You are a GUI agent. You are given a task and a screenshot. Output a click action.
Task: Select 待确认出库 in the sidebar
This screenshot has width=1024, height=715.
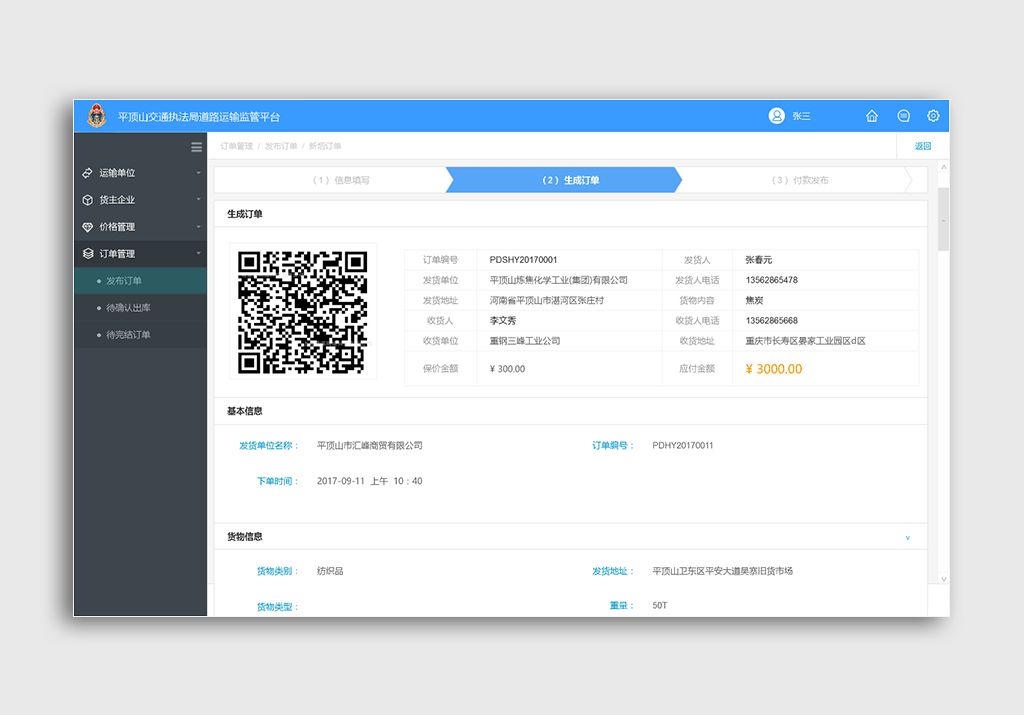point(140,308)
